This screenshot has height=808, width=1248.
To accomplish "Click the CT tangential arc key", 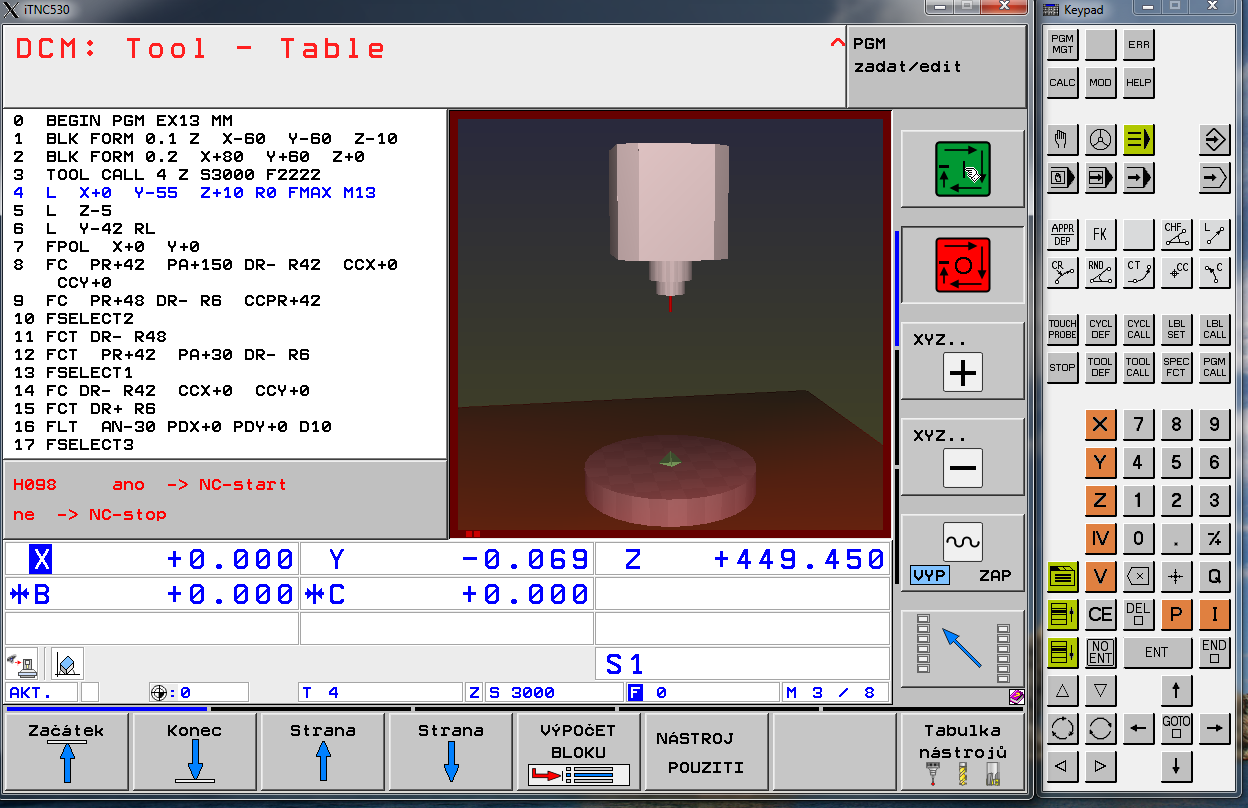I will pos(1138,273).
